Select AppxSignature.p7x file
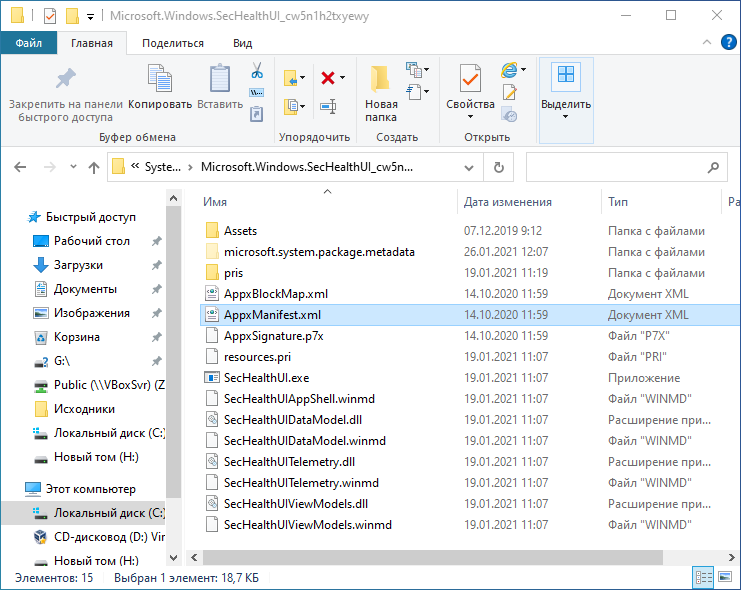The image size is (741, 590). coord(274,336)
